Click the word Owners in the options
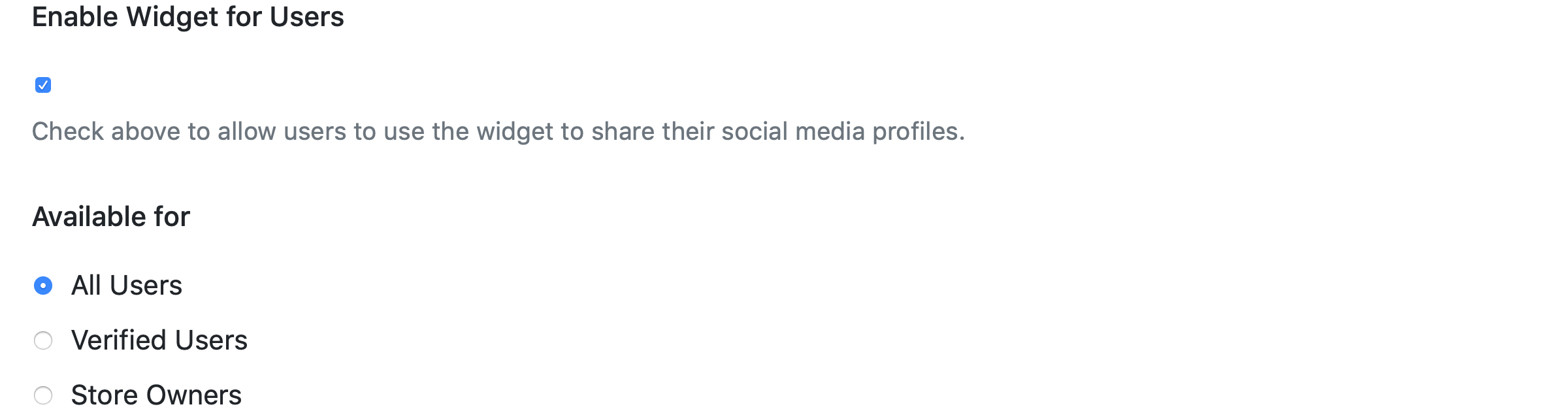 tap(193, 395)
